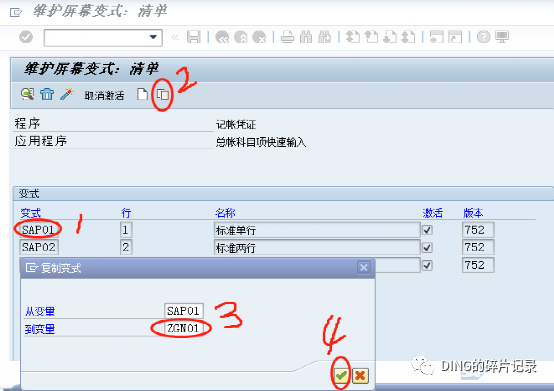The height and width of the screenshot is (391, 554).
Task: Click the Find Next binoculars-plus icon
Action: [324, 37]
